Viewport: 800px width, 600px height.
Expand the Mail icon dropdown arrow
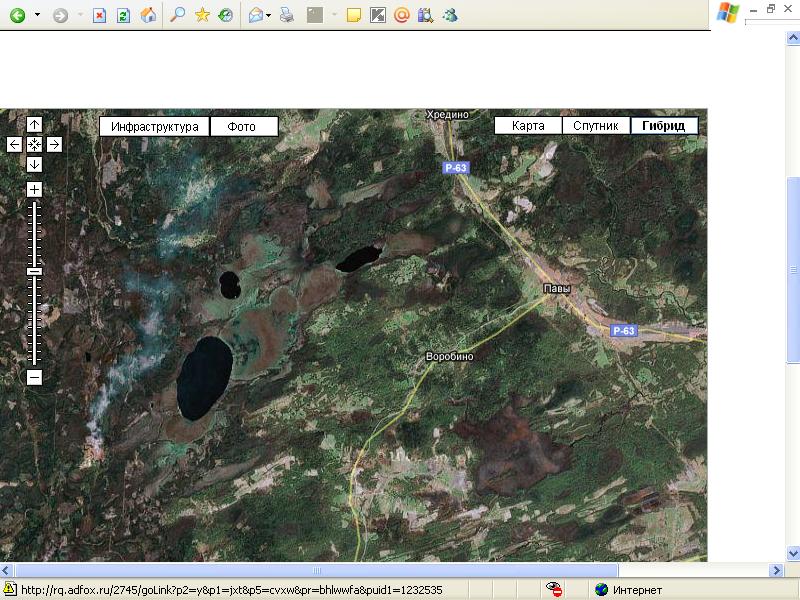tap(269, 16)
